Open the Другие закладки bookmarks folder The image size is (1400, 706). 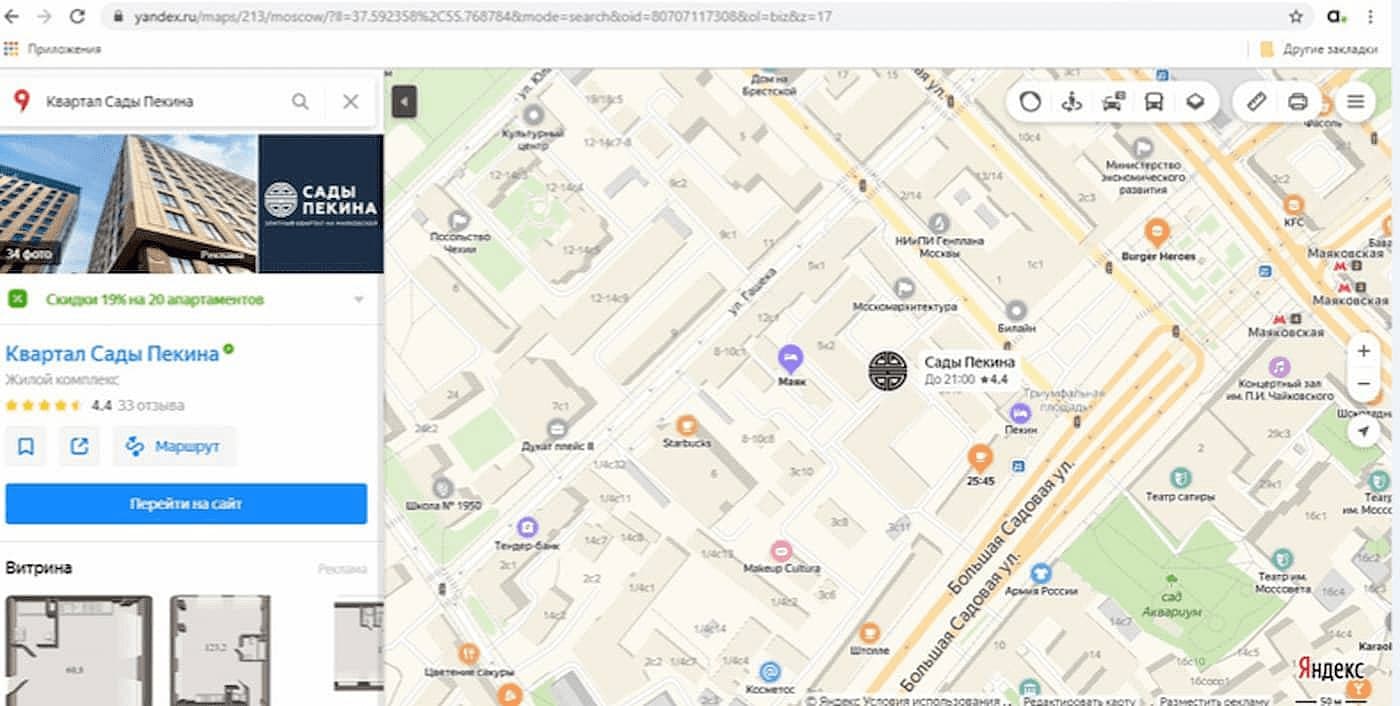tap(1319, 48)
